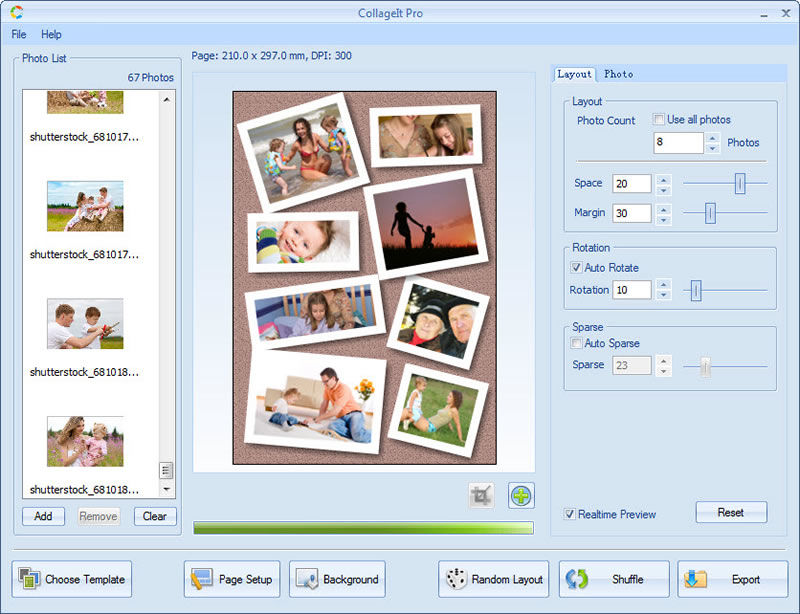This screenshot has width=800, height=614.
Task: Open Page Setup
Action: coord(232,579)
